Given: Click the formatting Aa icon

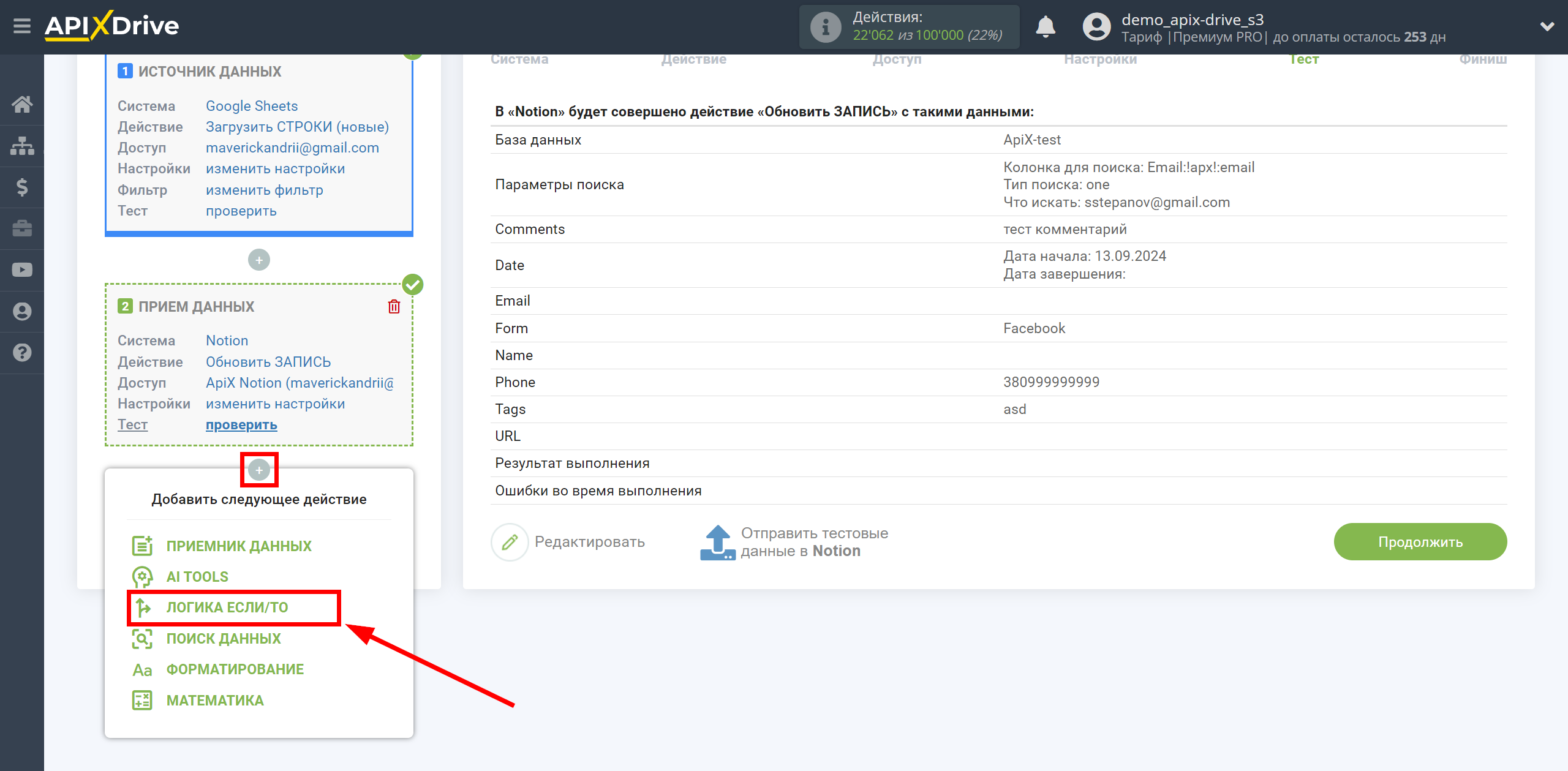Looking at the screenshot, I should tap(142, 670).
